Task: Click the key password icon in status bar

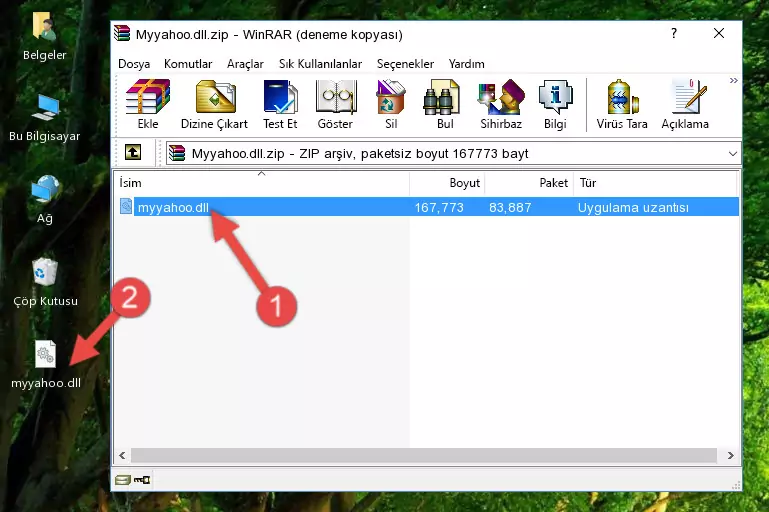Action: (142, 480)
